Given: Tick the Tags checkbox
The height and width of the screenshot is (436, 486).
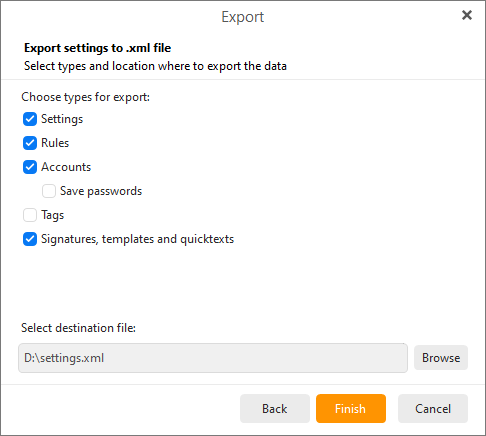Looking at the screenshot, I should [x=30, y=215].
